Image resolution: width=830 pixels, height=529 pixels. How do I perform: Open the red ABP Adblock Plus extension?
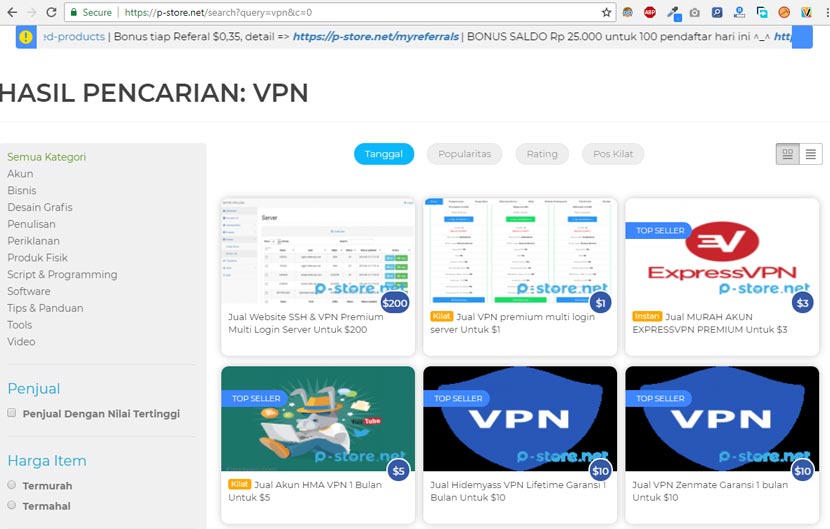coord(649,12)
